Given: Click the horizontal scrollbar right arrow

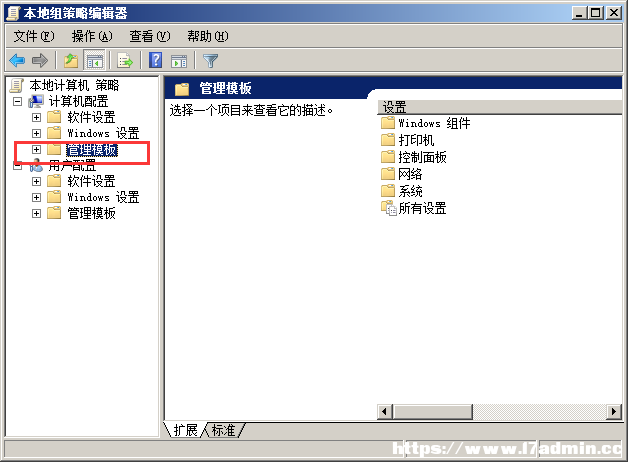Looking at the screenshot, I should pyautogui.click(x=614, y=411).
